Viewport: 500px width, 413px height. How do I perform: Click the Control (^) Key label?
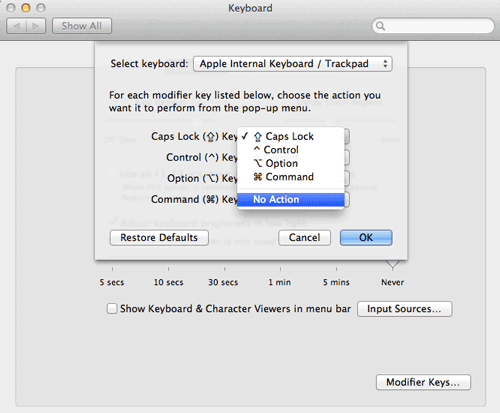coord(202,157)
